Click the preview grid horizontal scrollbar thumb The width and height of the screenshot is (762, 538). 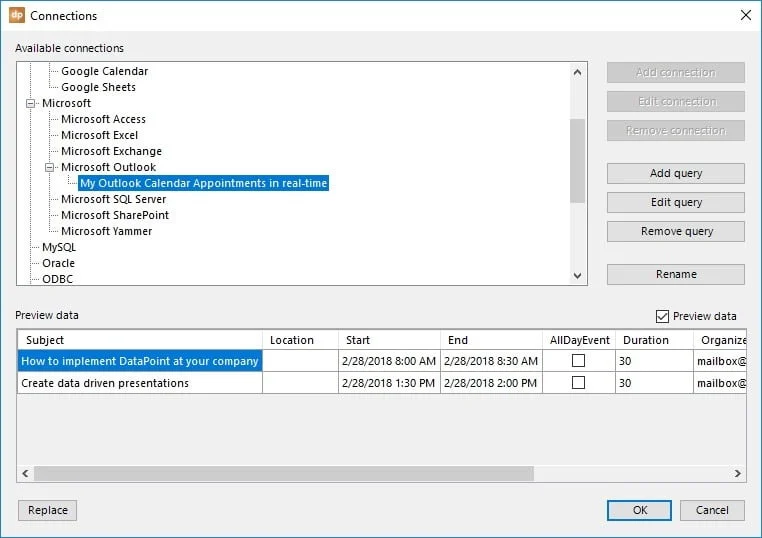pos(284,473)
